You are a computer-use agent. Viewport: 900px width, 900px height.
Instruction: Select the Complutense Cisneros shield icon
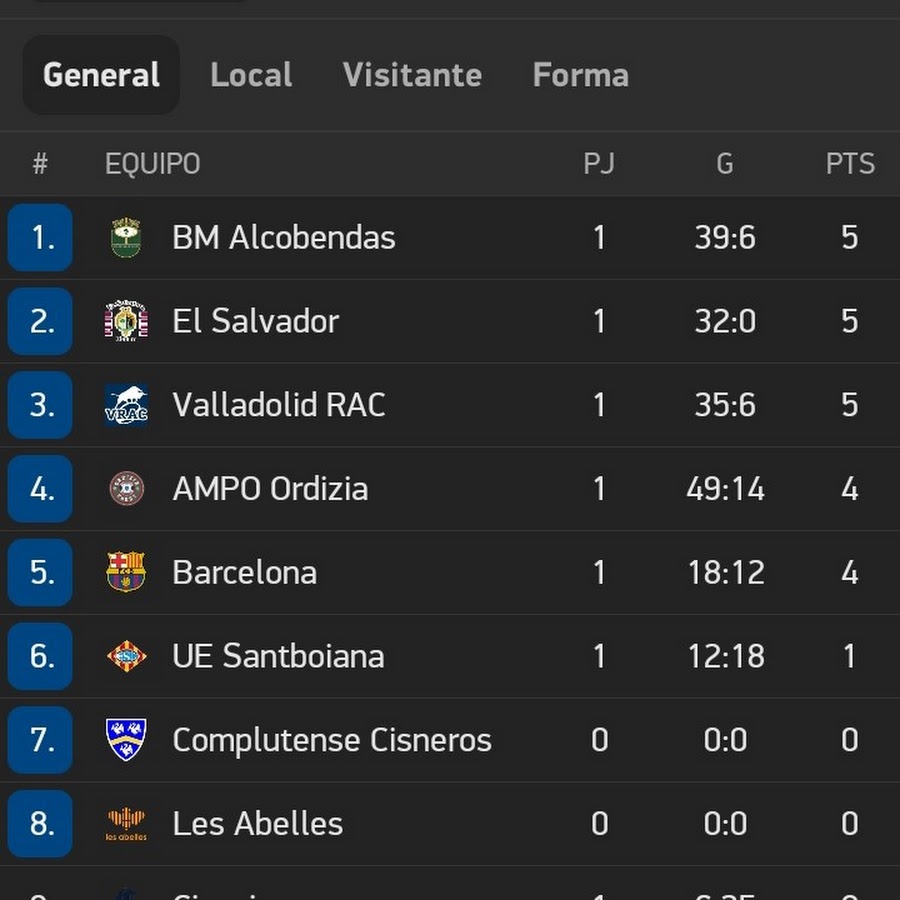tap(126, 739)
